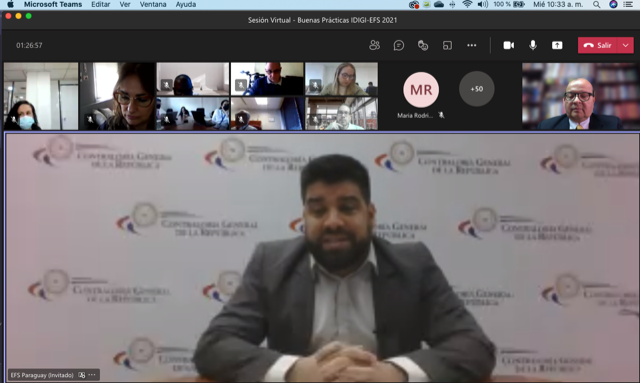
Task: Open the meeting chat panel
Action: point(399,45)
